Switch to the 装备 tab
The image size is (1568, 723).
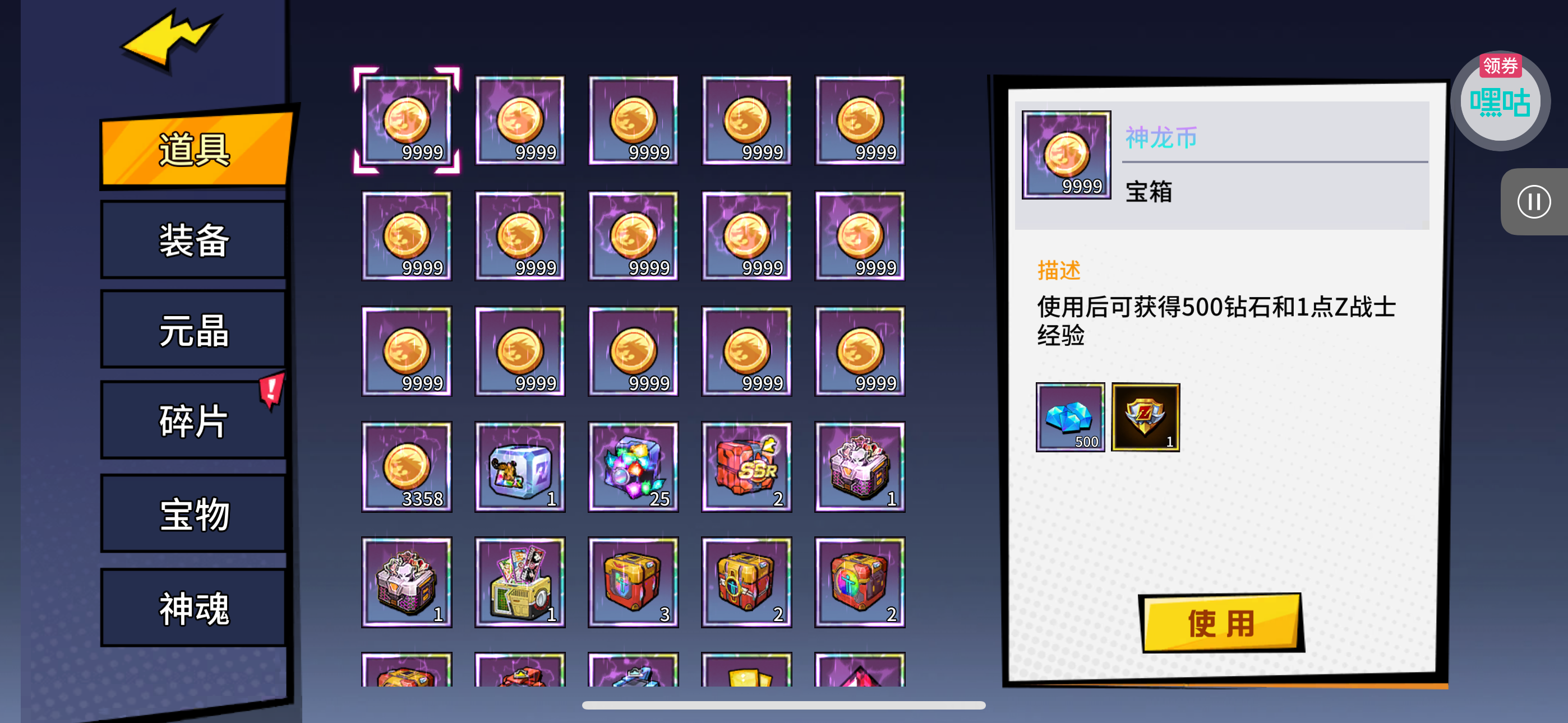(193, 240)
